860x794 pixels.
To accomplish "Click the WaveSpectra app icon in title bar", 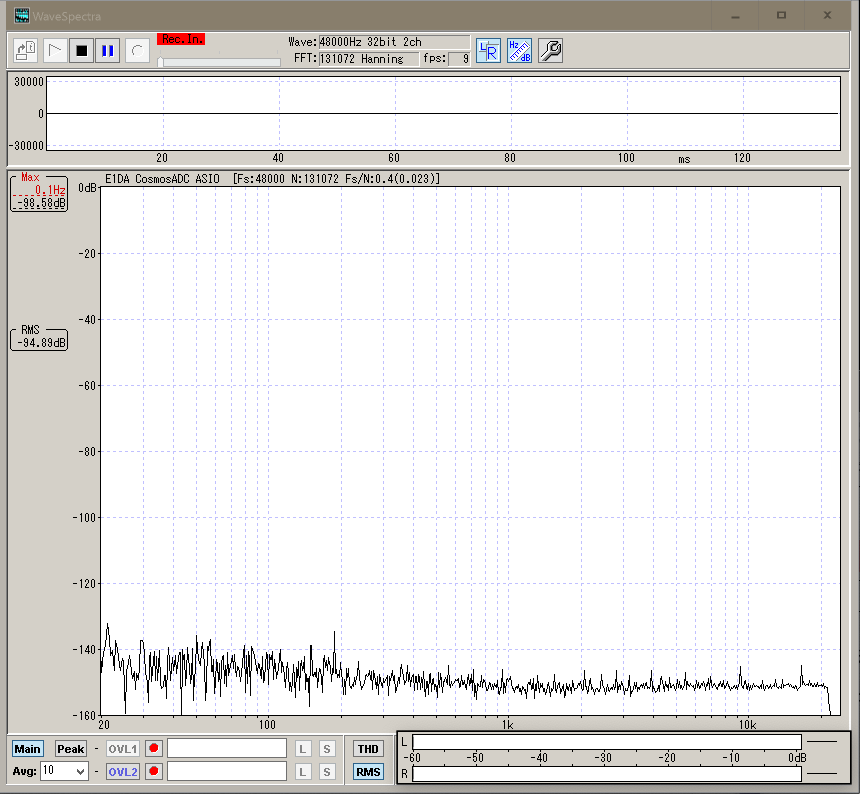I will (x=22, y=16).
